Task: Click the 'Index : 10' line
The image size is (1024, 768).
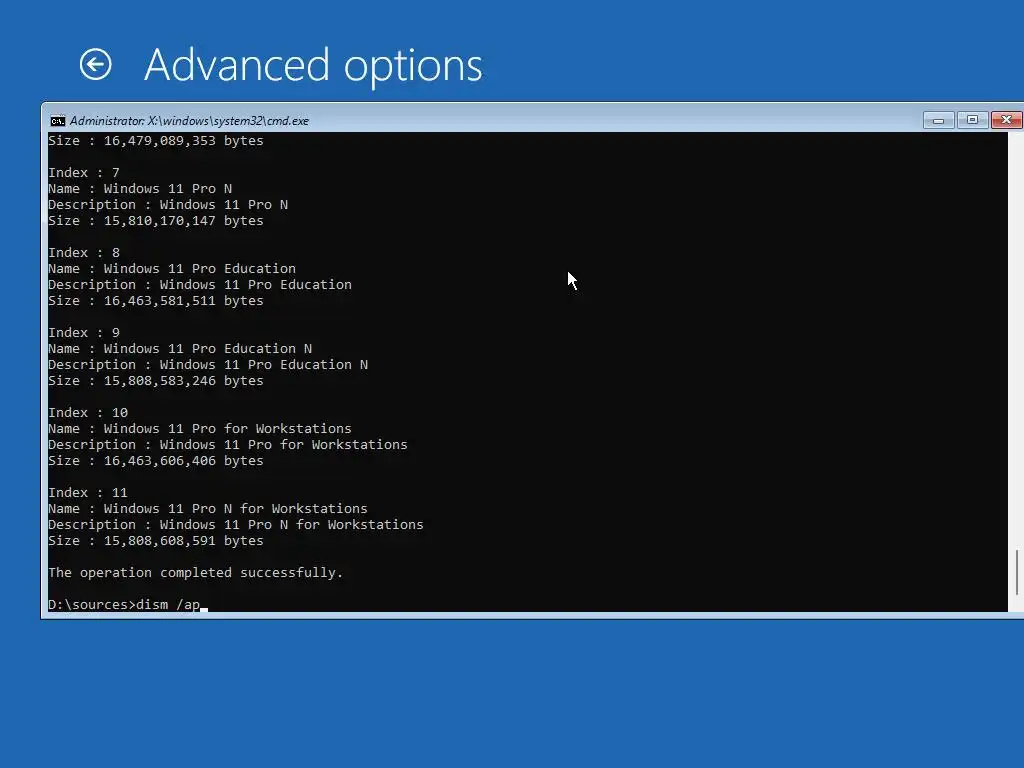Action: (x=88, y=413)
